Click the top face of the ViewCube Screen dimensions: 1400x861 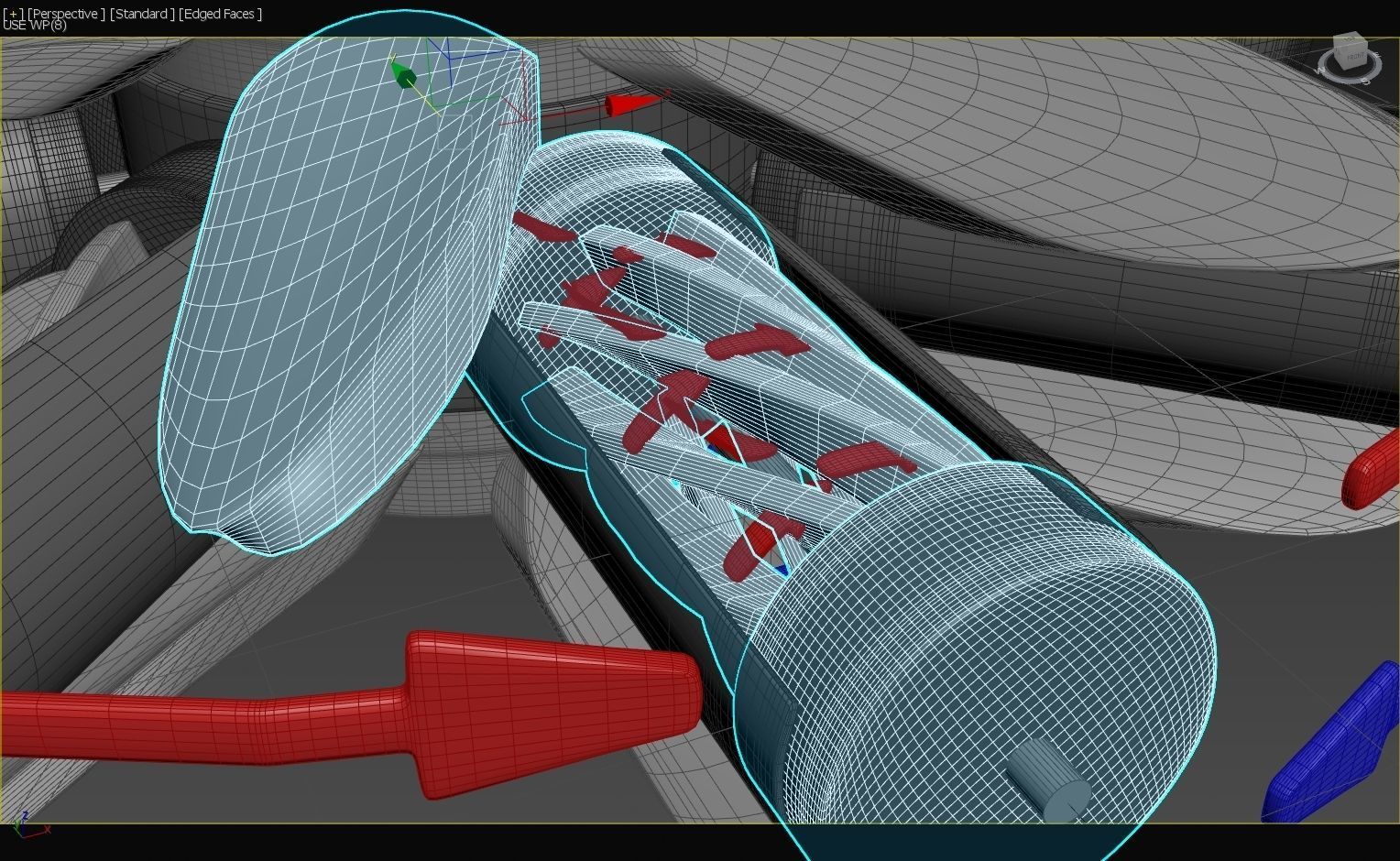tap(1350, 39)
